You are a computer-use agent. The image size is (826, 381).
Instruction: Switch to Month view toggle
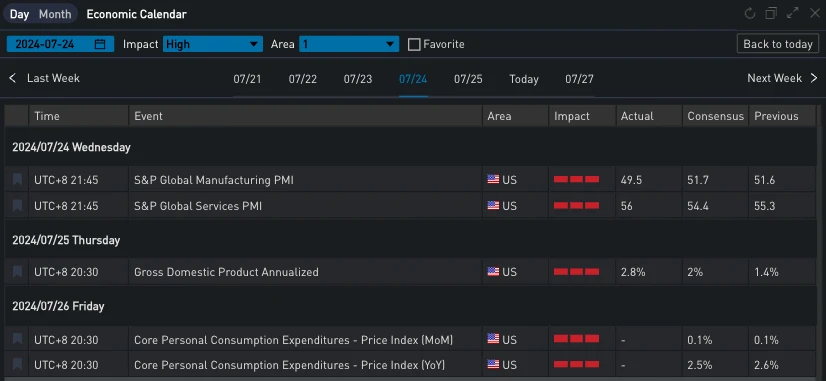click(x=55, y=14)
